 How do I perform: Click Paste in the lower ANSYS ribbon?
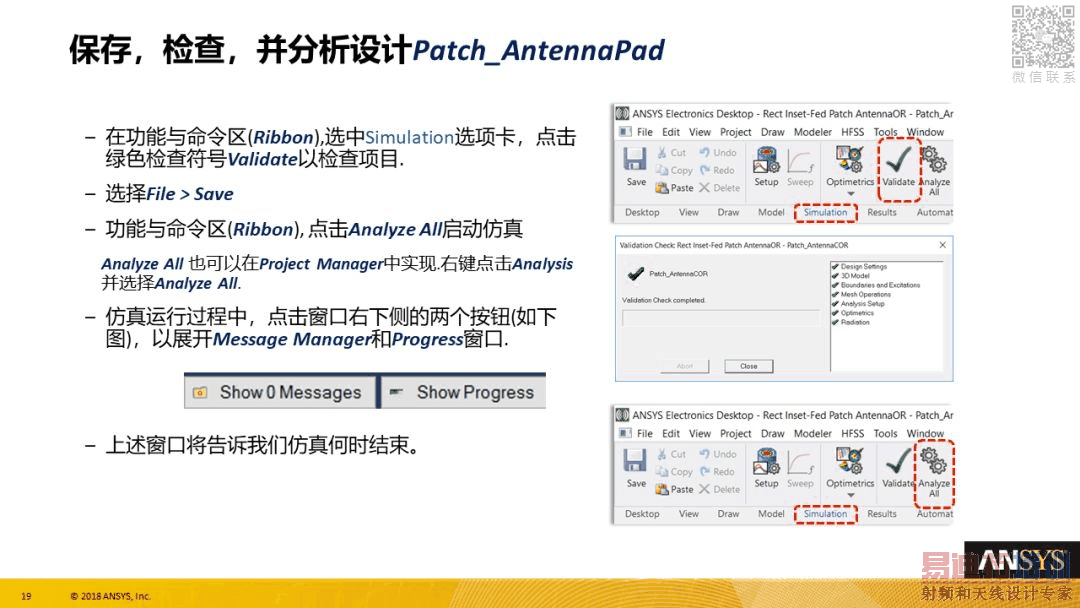point(674,489)
